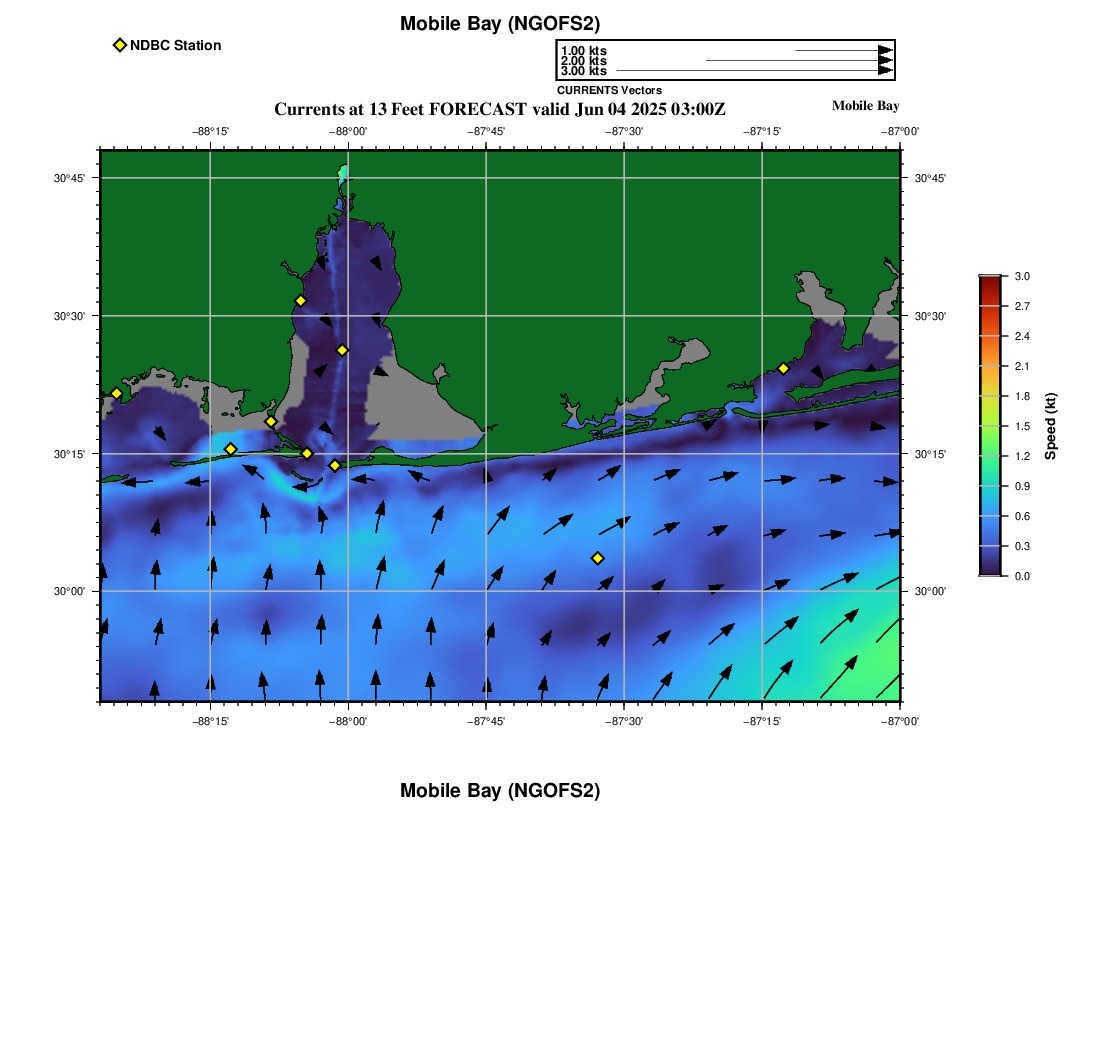Click the NDBC Station legend diamond
The image size is (1100, 1050).
[x=120, y=45]
